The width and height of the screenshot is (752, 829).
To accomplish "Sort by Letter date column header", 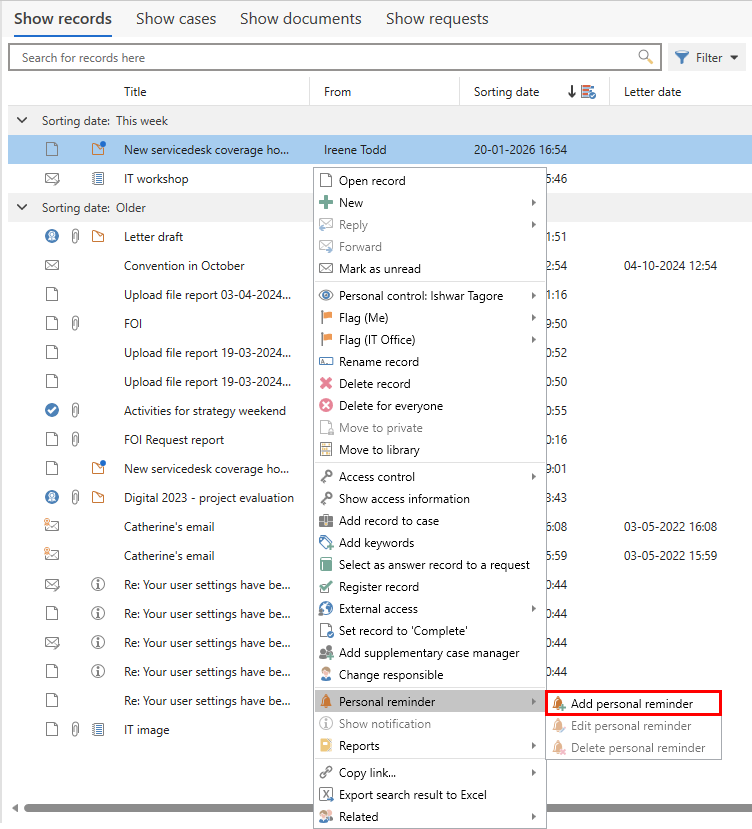I will point(652,91).
